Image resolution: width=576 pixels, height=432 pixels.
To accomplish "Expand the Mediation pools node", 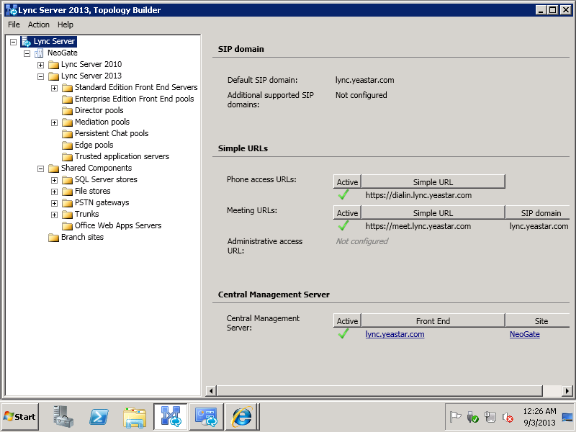I will (x=54, y=123).
